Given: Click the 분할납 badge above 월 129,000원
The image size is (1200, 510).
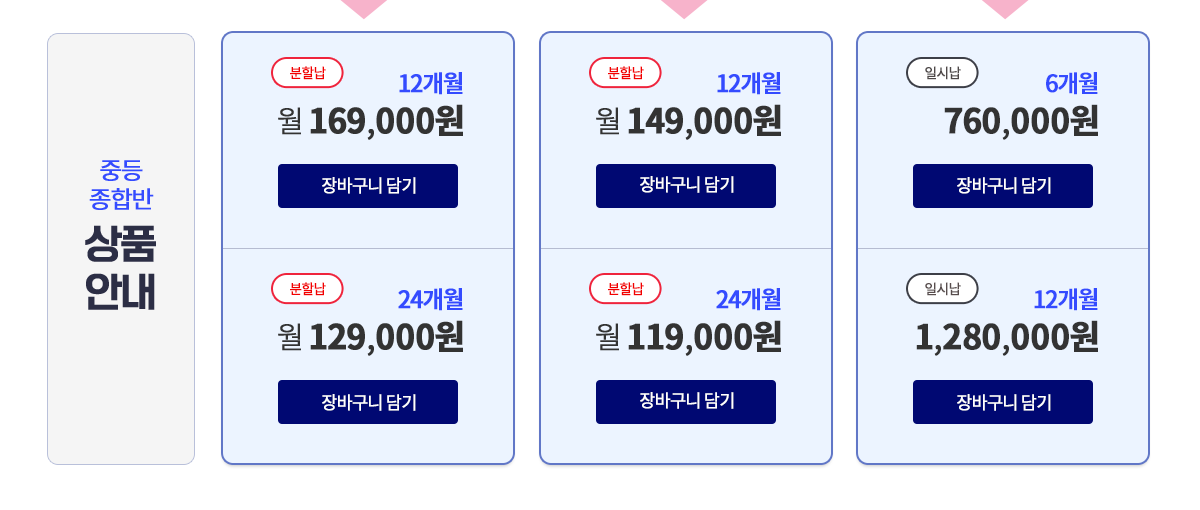Looking at the screenshot, I should pos(307,289).
